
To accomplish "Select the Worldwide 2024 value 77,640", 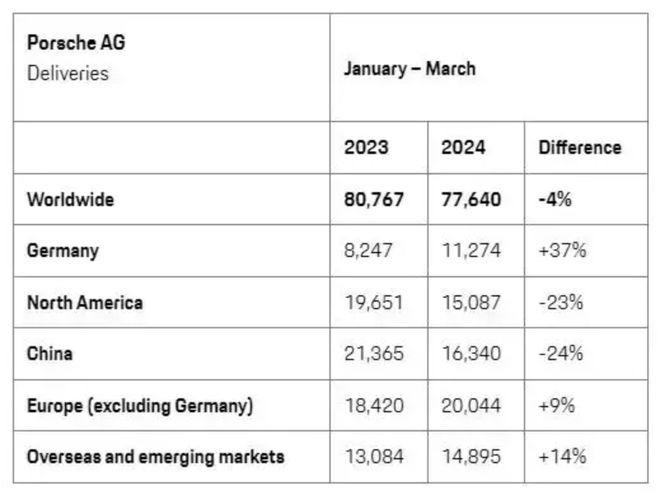I will [471, 200].
